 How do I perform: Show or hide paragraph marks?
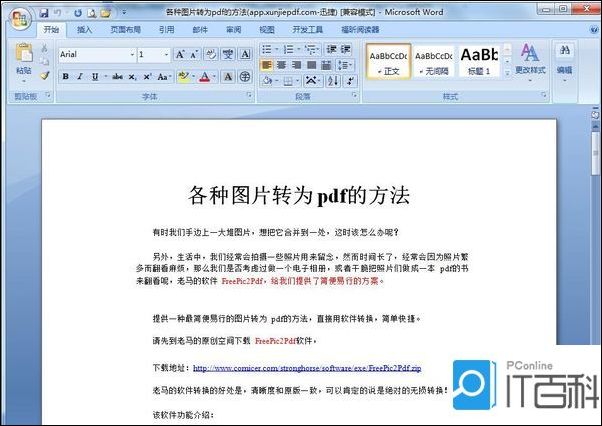click(x=350, y=81)
